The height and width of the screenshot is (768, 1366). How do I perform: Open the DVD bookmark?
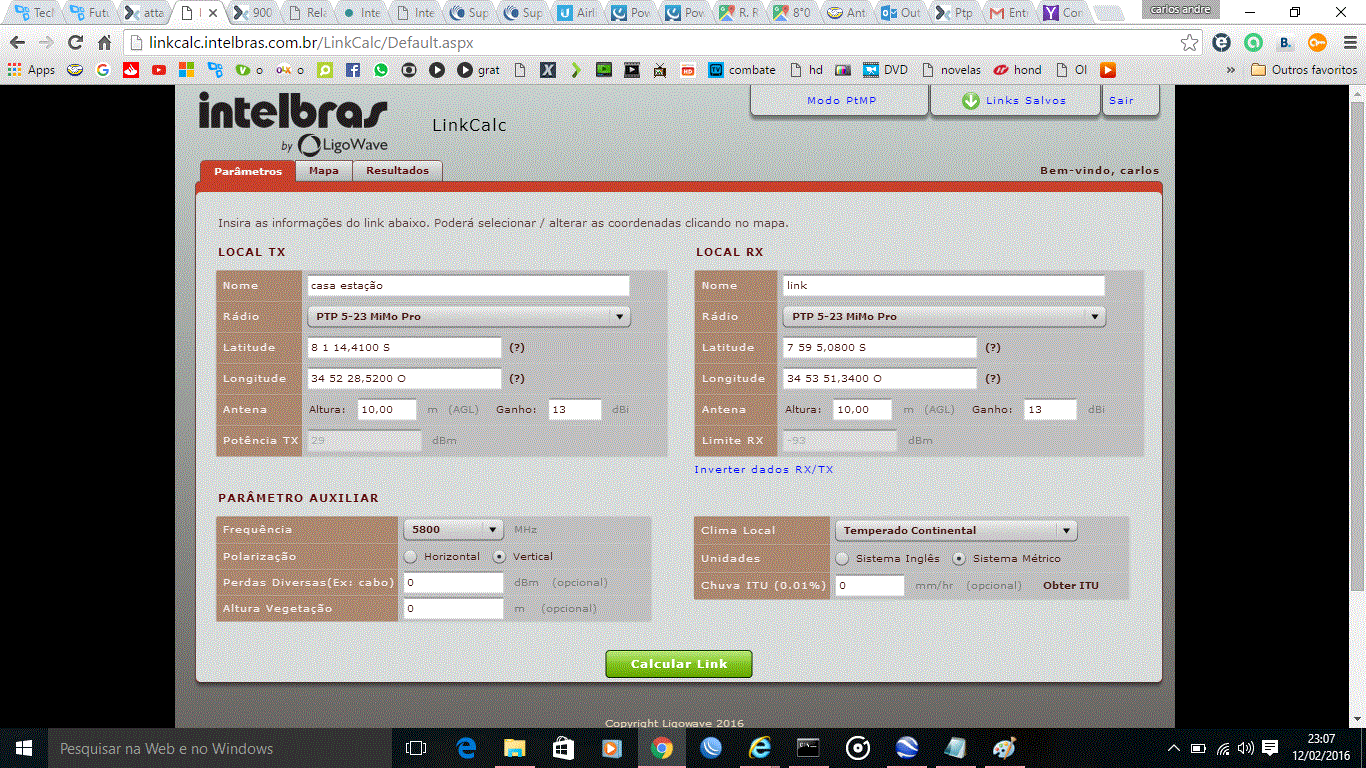point(886,70)
